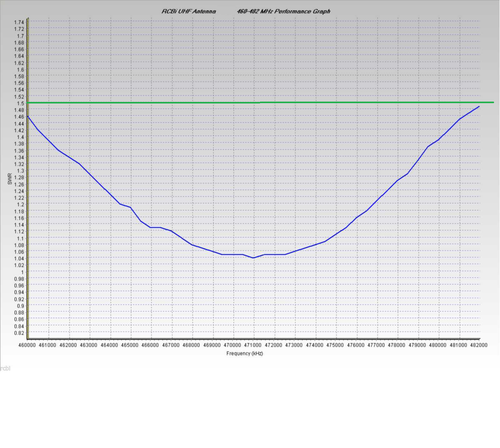
Task: Select the 482000 frequency tick label
Action: pyautogui.click(x=479, y=345)
